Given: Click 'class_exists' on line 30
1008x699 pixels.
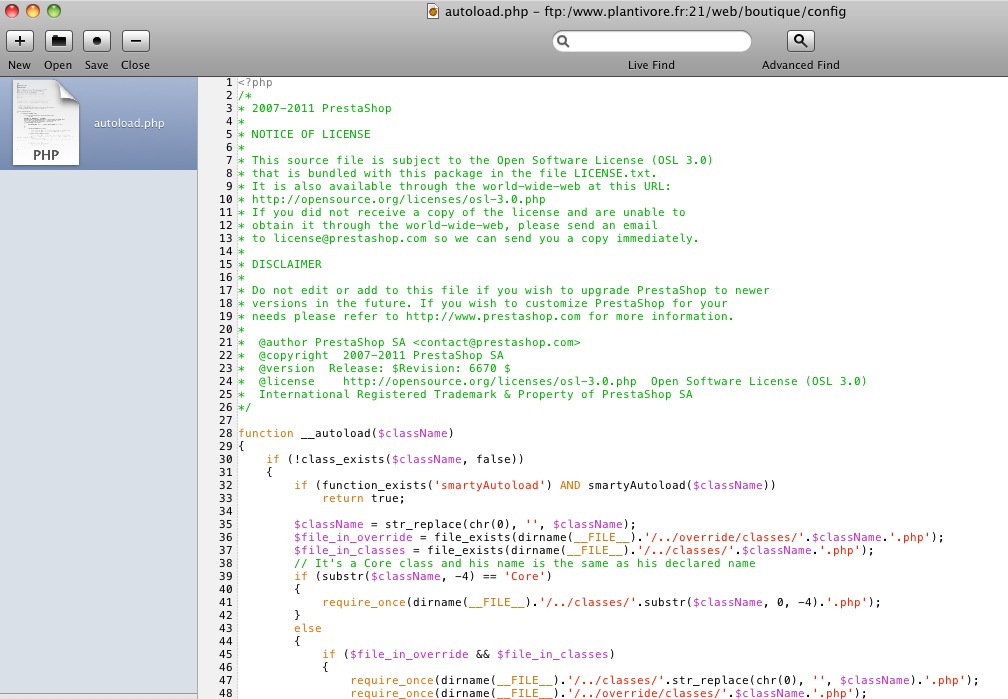Looking at the screenshot, I should (343, 459).
